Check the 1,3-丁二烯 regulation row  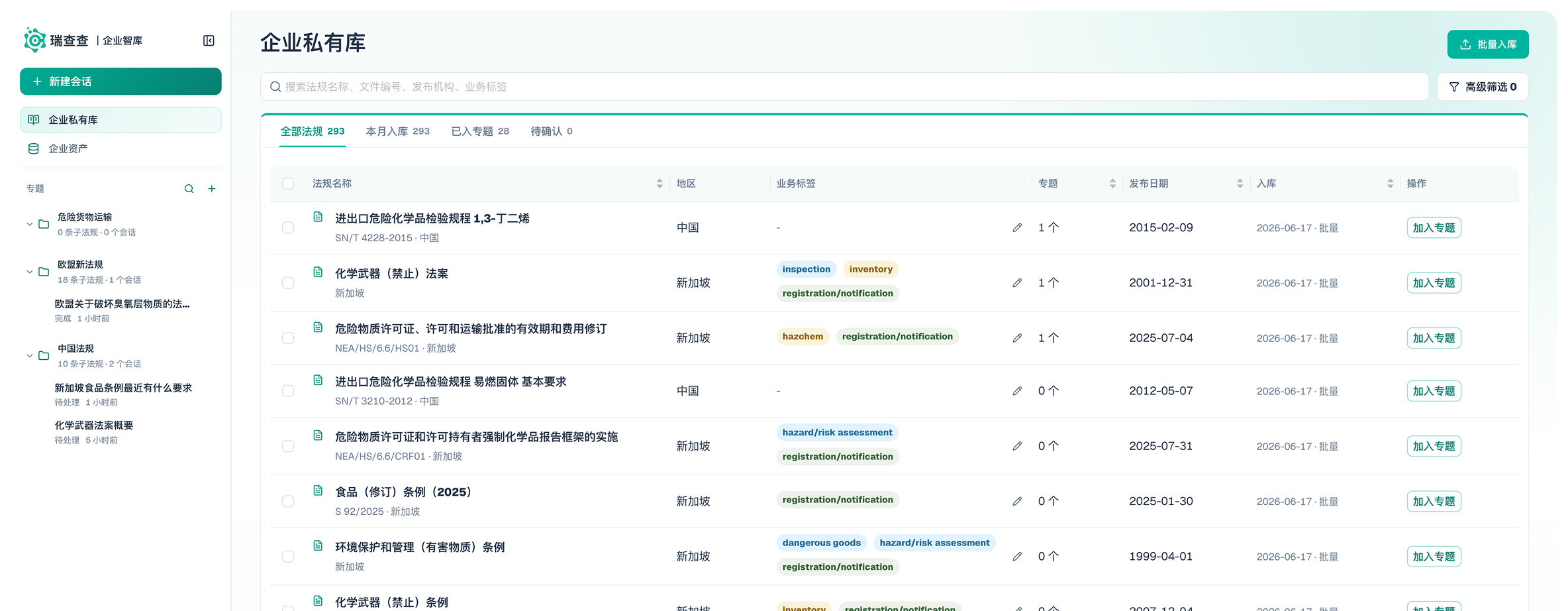[288, 228]
